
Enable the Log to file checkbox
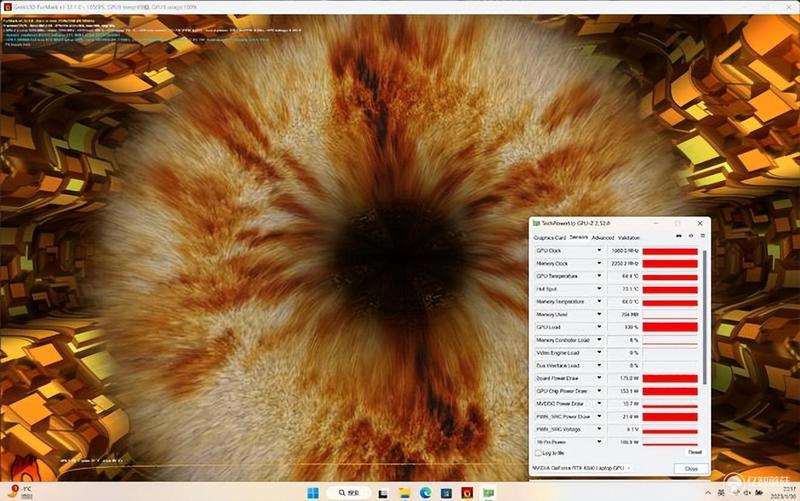click(538, 453)
